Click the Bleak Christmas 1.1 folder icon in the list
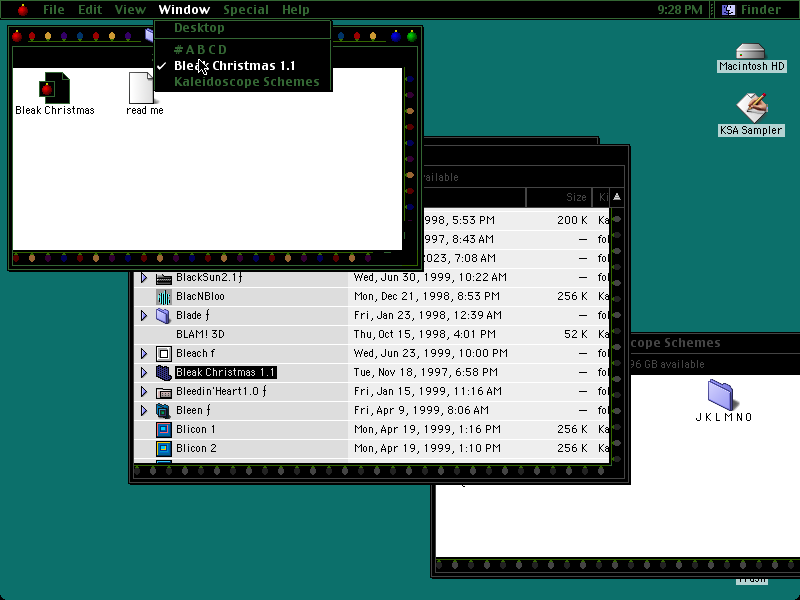The image size is (800, 600). (x=164, y=372)
